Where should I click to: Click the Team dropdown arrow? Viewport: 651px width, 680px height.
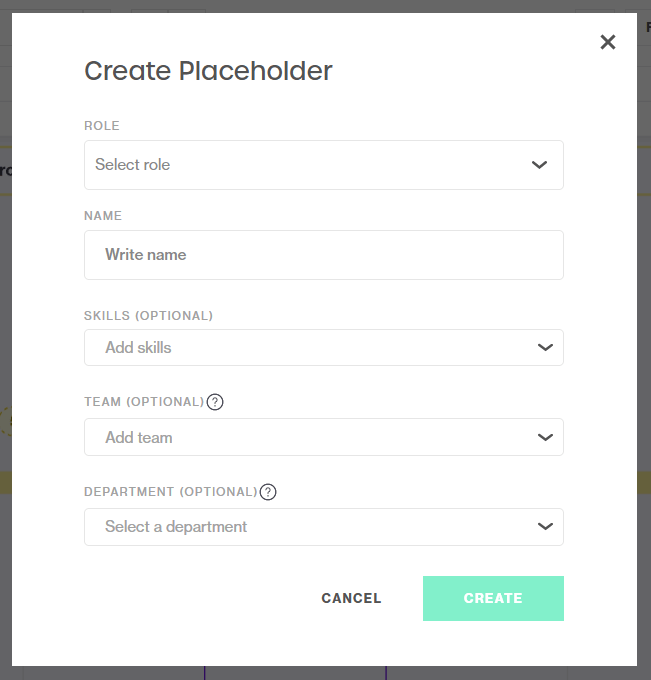[x=545, y=437]
